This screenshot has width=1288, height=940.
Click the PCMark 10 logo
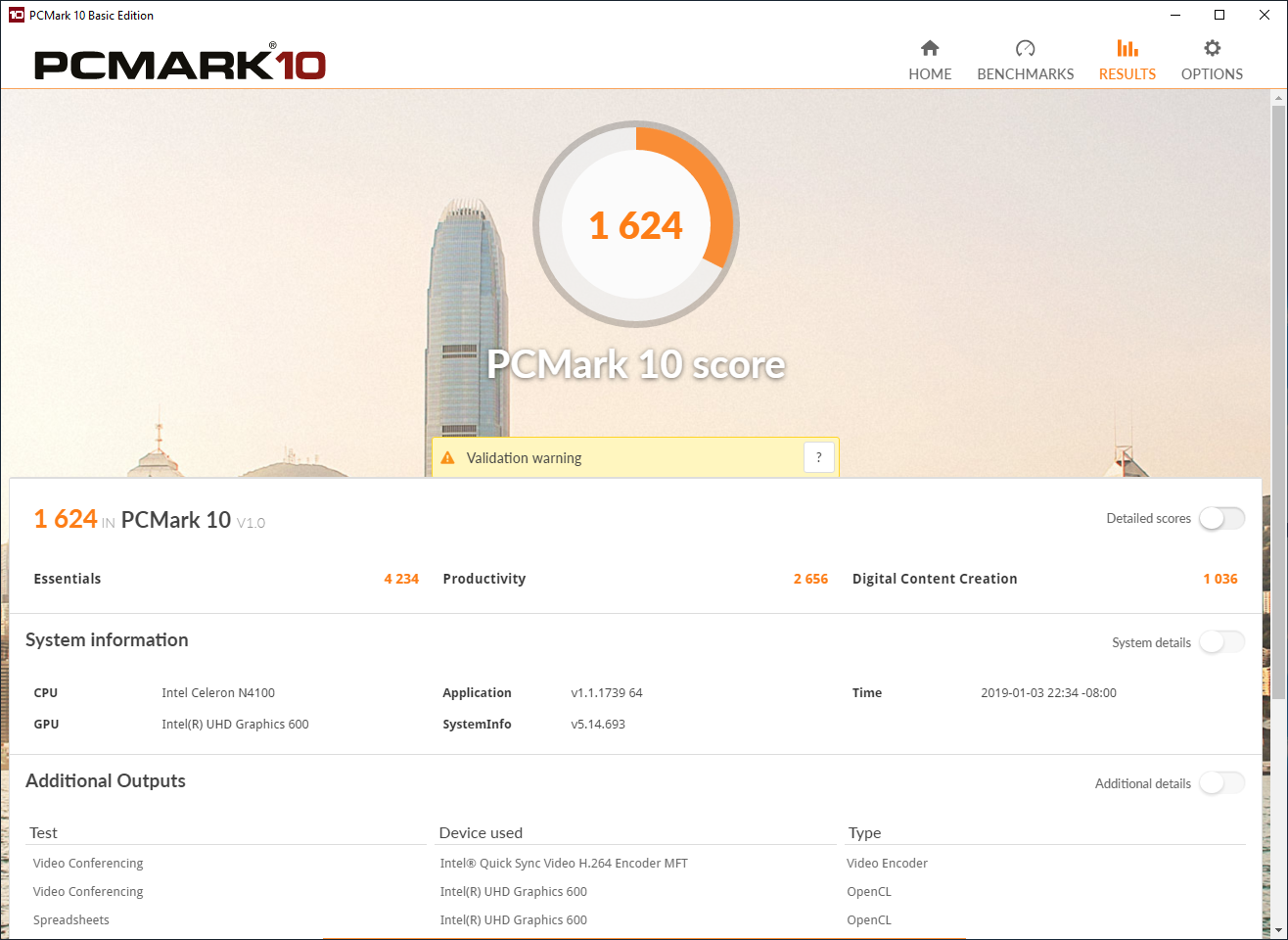180,64
